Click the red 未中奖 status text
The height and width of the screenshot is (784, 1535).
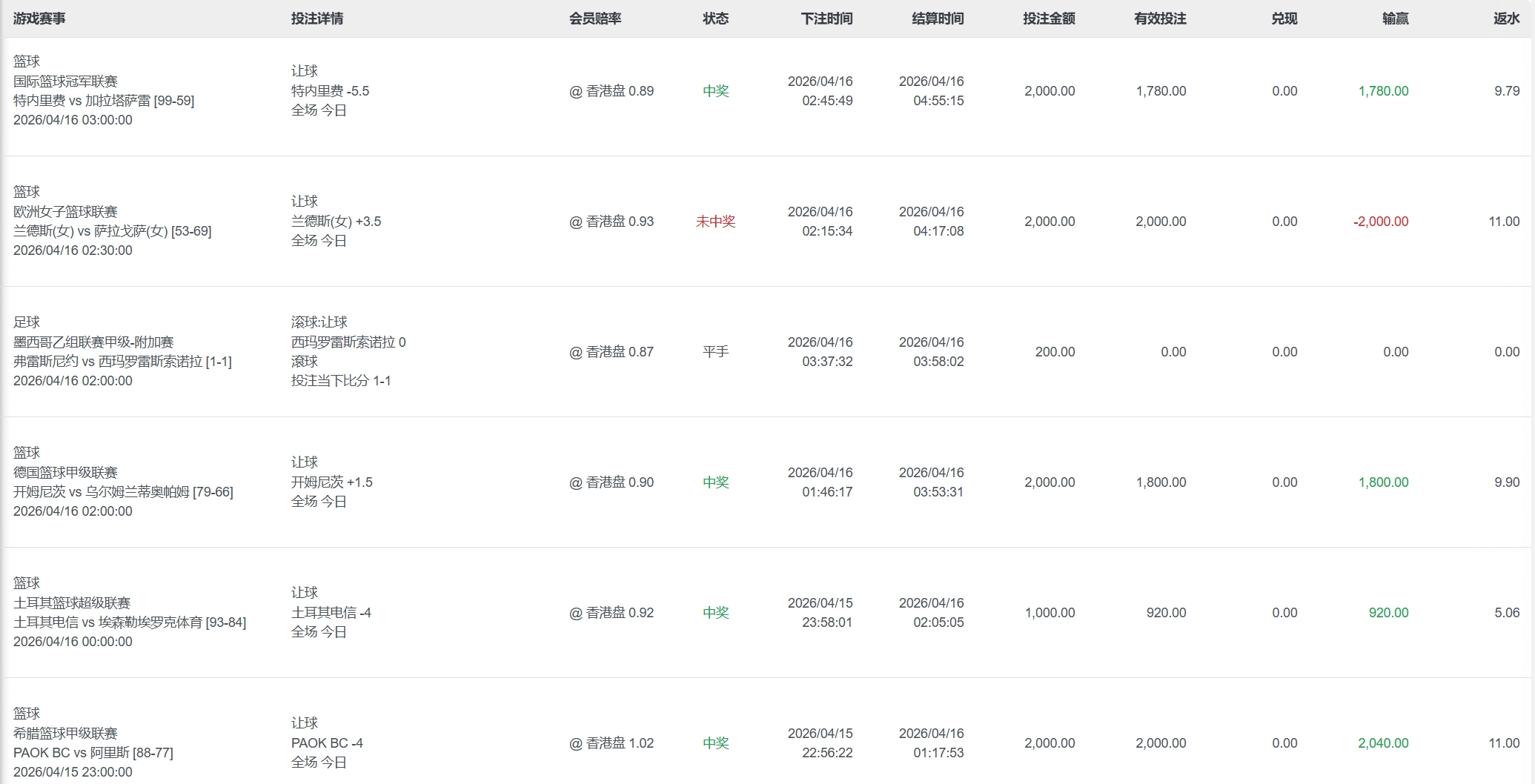click(715, 222)
